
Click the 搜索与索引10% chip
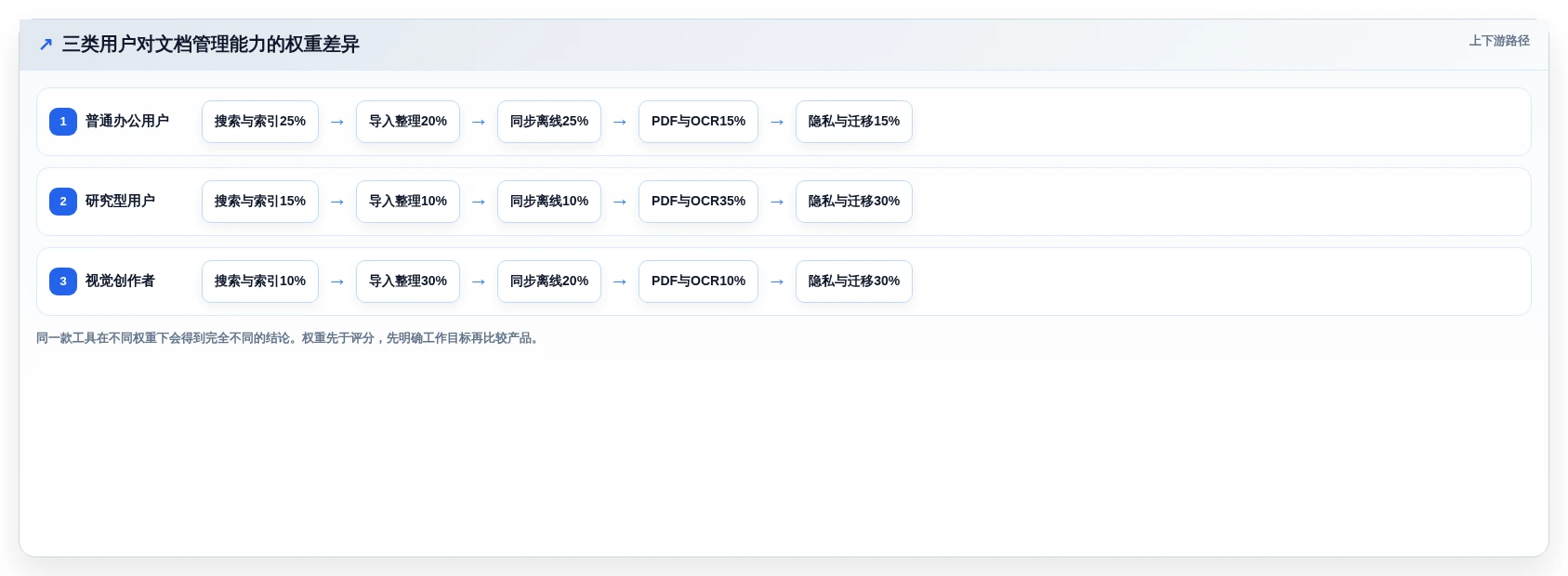[x=260, y=281]
